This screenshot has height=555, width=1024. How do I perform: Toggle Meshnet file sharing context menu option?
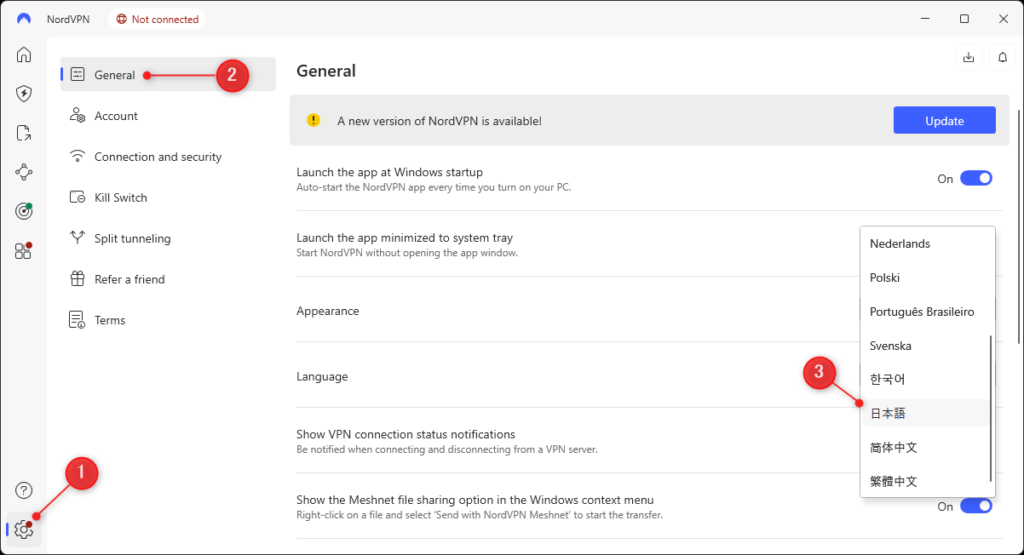(975, 507)
